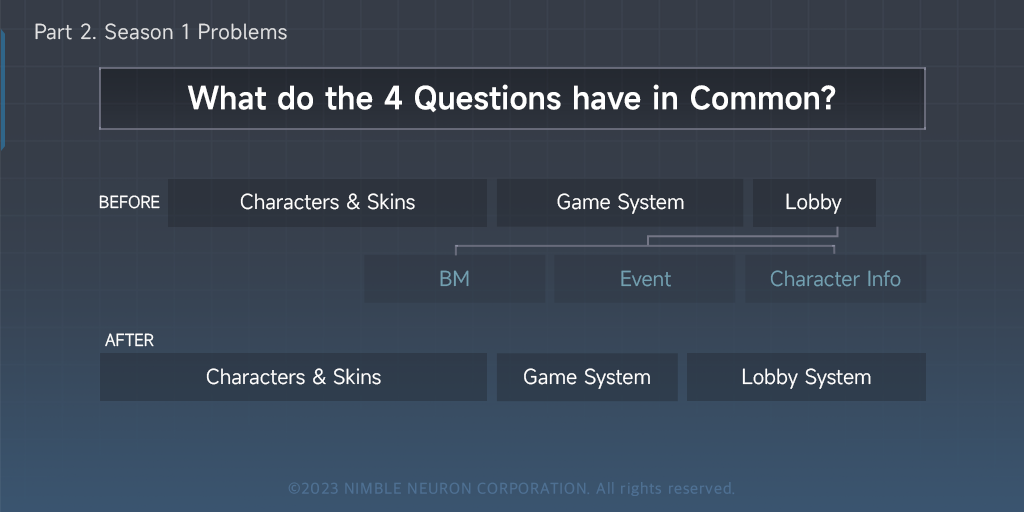The height and width of the screenshot is (512, 1024).
Task: Click Game System in the AFTER row
Action: [x=587, y=377]
